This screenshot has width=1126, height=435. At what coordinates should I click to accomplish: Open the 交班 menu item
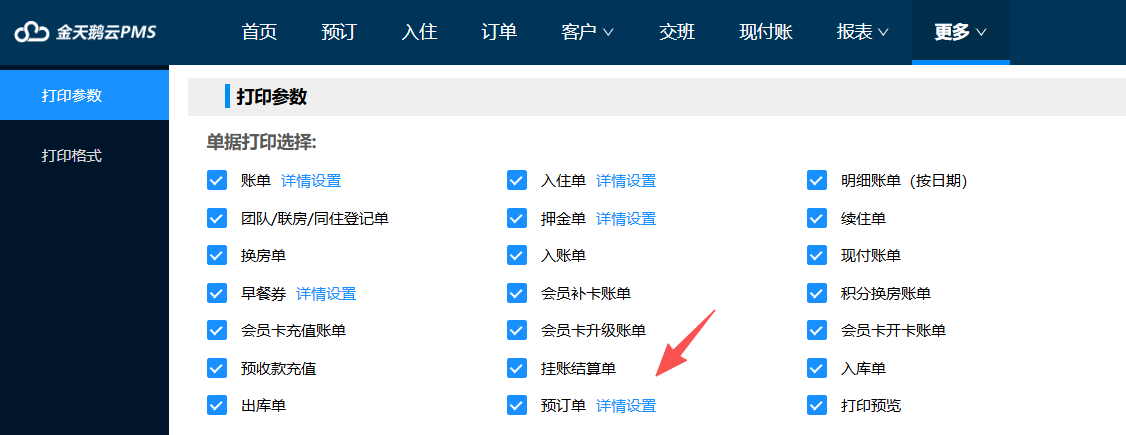pyautogui.click(x=676, y=32)
